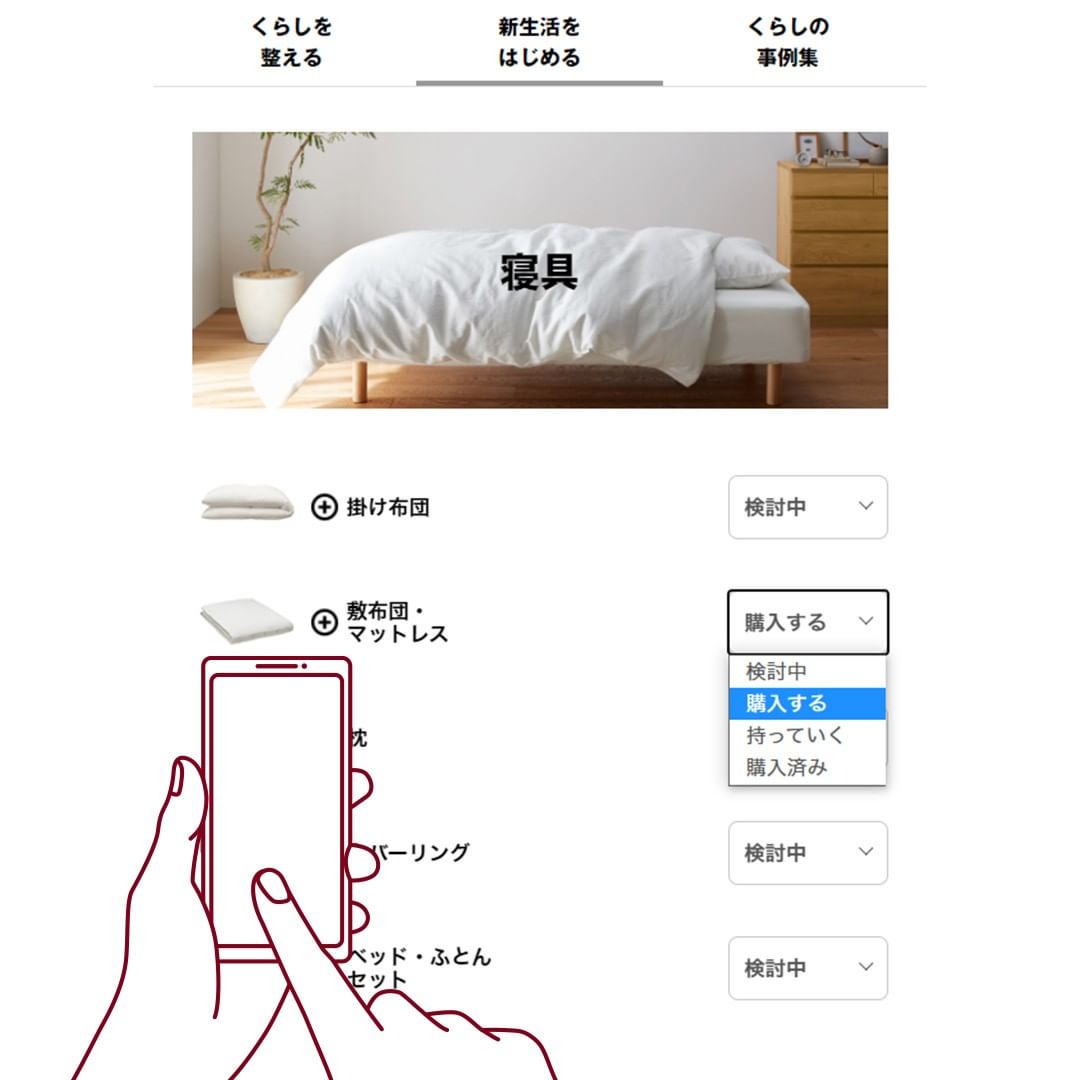1080x1080 pixels.
Task: Click chevron arrow on 掛け布団 dropdown
Action: 866,506
